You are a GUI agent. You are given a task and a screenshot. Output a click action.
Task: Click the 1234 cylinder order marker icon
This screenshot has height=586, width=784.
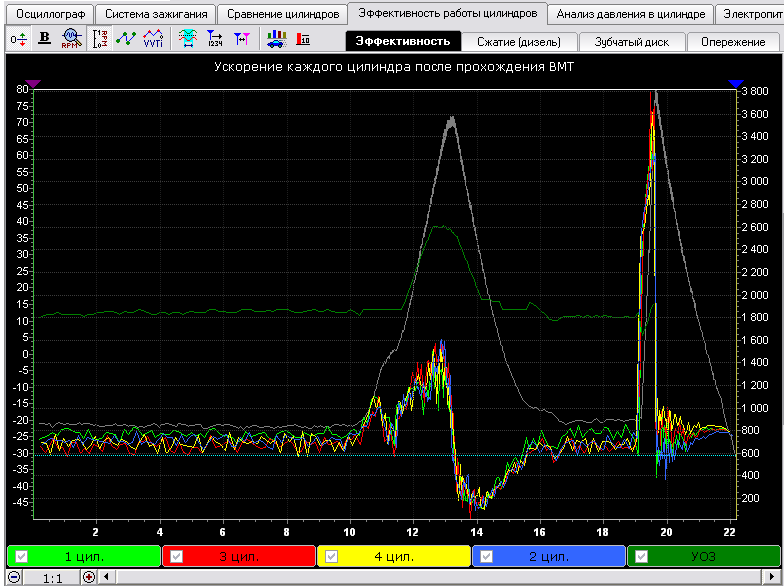point(215,38)
